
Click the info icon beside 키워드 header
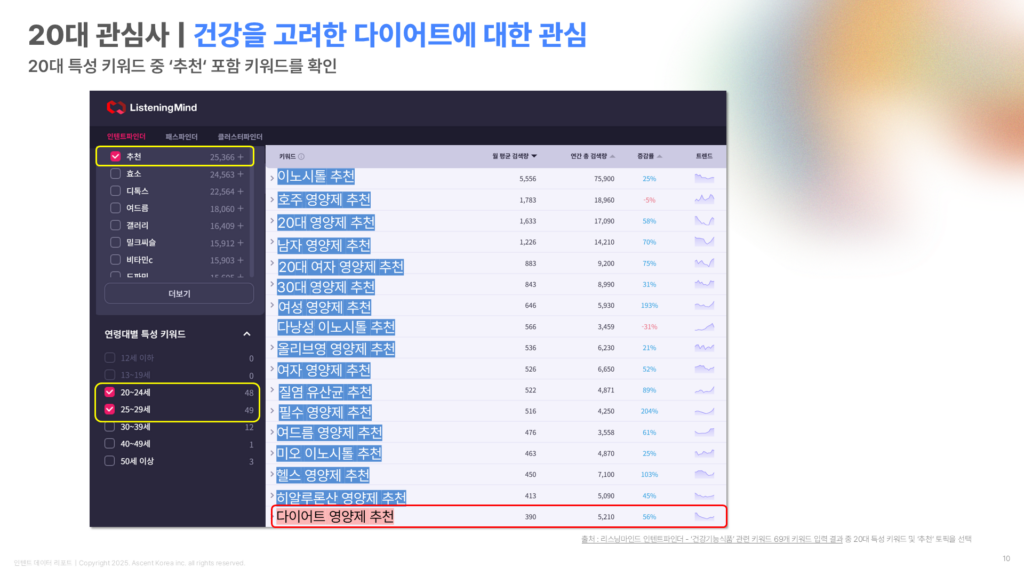tap(301, 157)
